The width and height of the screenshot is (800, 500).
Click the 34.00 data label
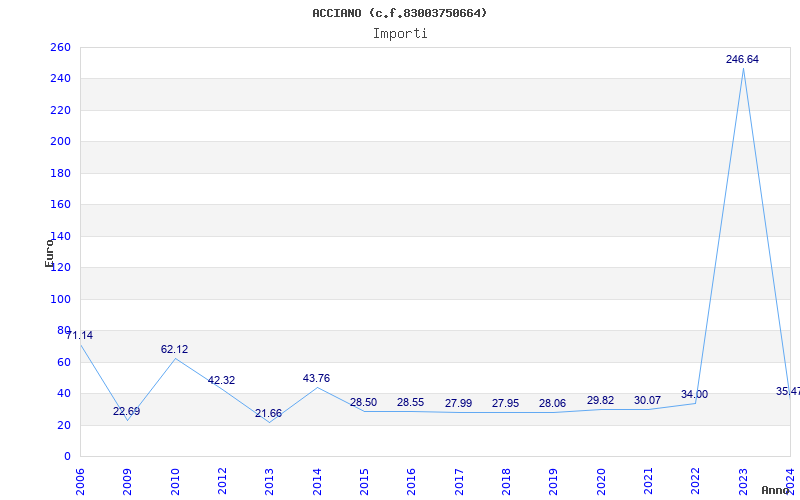tap(694, 394)
